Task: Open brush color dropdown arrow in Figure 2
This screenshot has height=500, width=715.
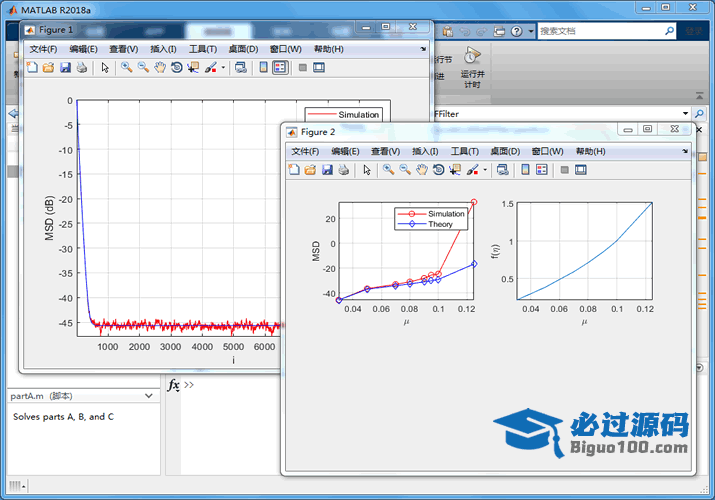Action: pos(485,170)
